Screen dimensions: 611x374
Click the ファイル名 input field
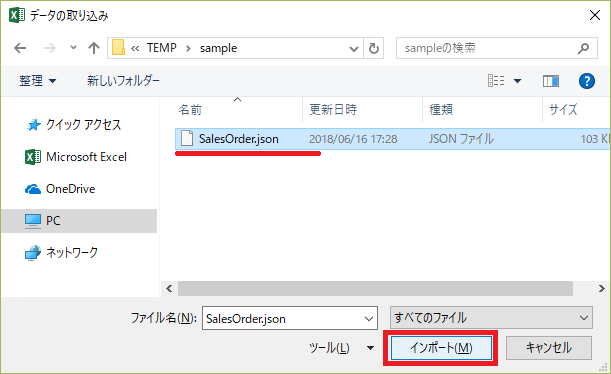pos(290,318)
